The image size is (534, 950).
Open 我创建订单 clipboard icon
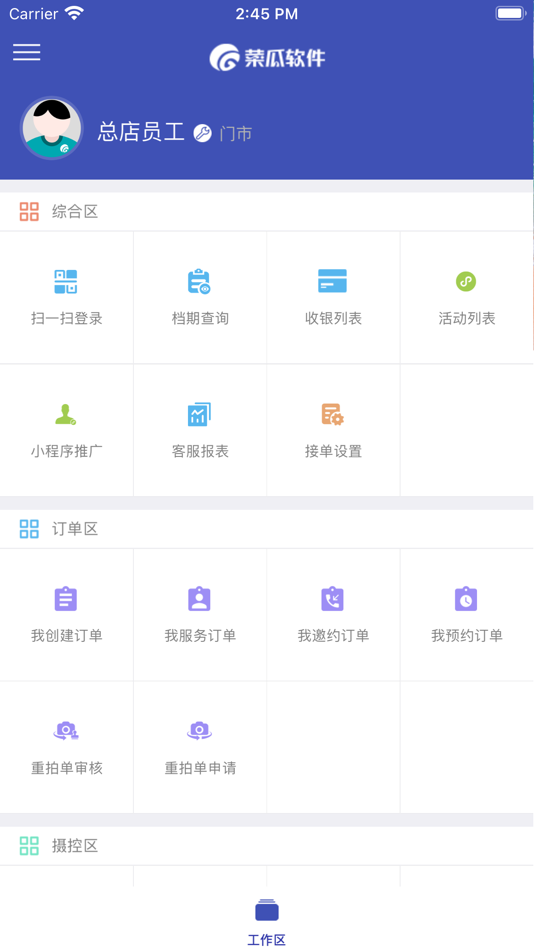[x=66, y=599]
